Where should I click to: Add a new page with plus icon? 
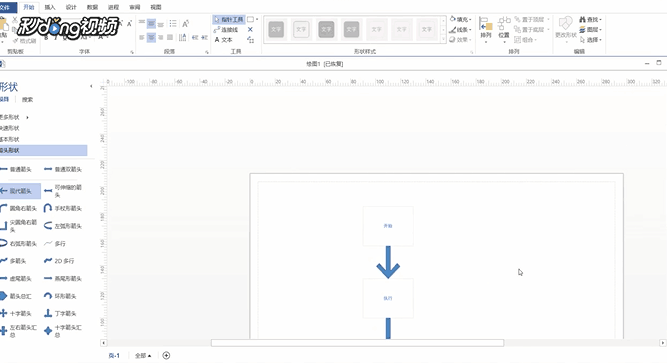(x=166, y=355)
